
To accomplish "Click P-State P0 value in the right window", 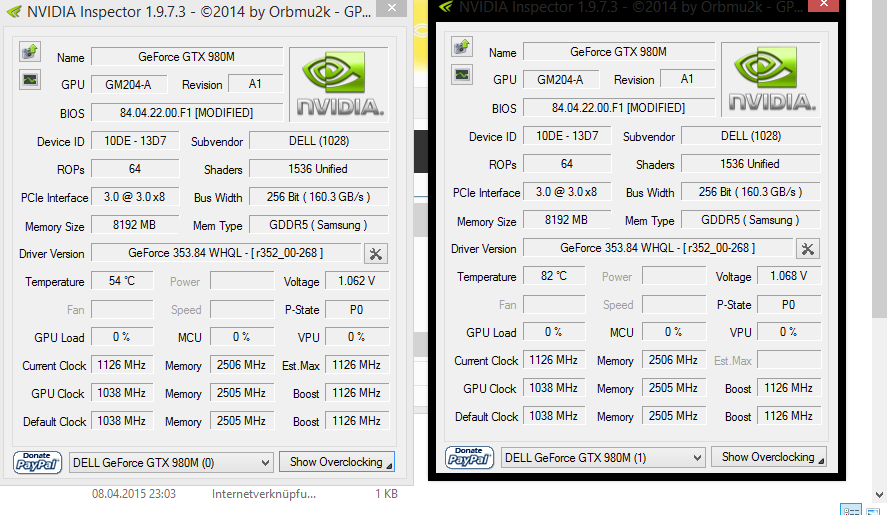I will click(x=789, y=304).
